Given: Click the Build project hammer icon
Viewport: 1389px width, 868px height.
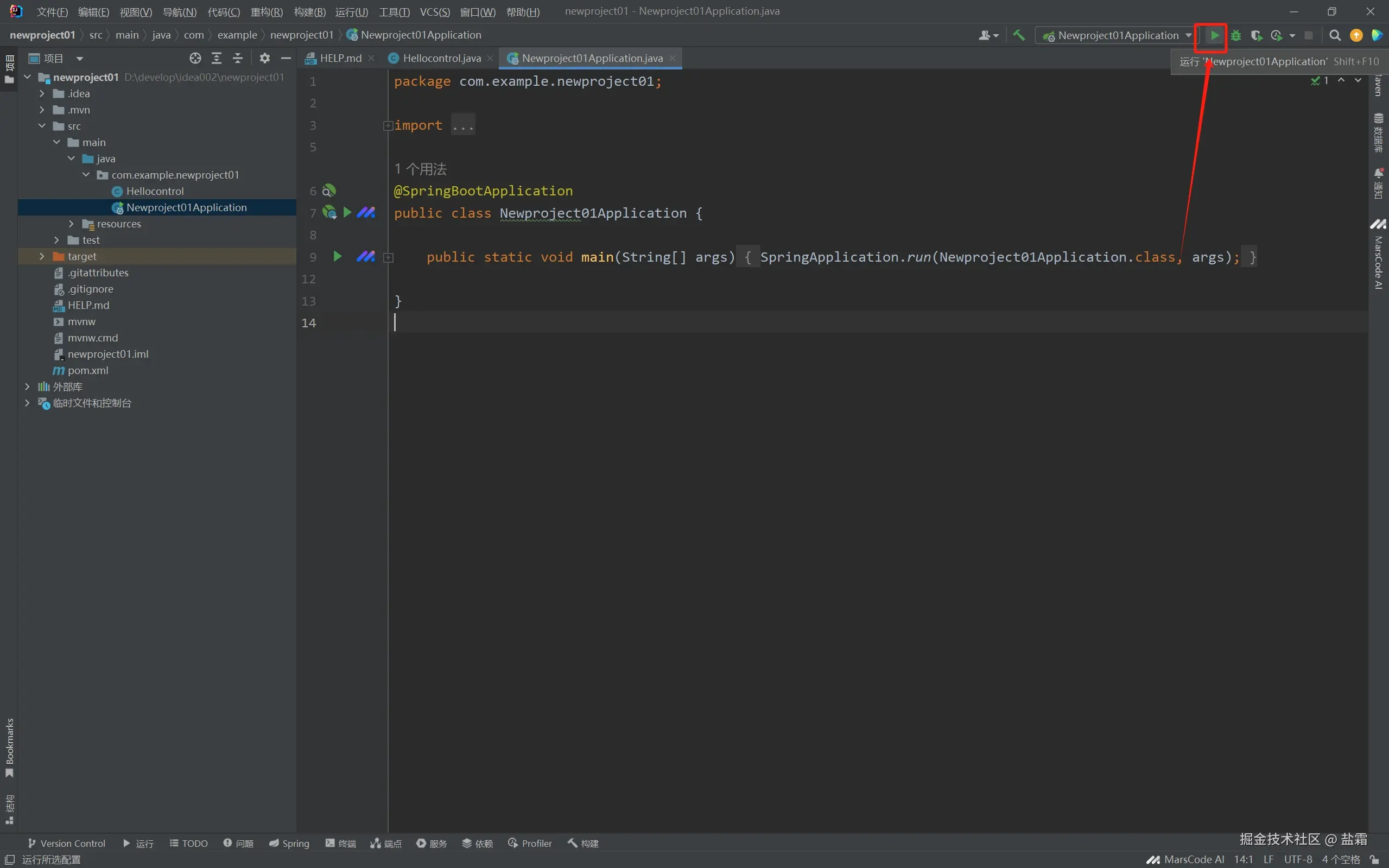Looking at the screenshot, I should tap(1019, 36).
